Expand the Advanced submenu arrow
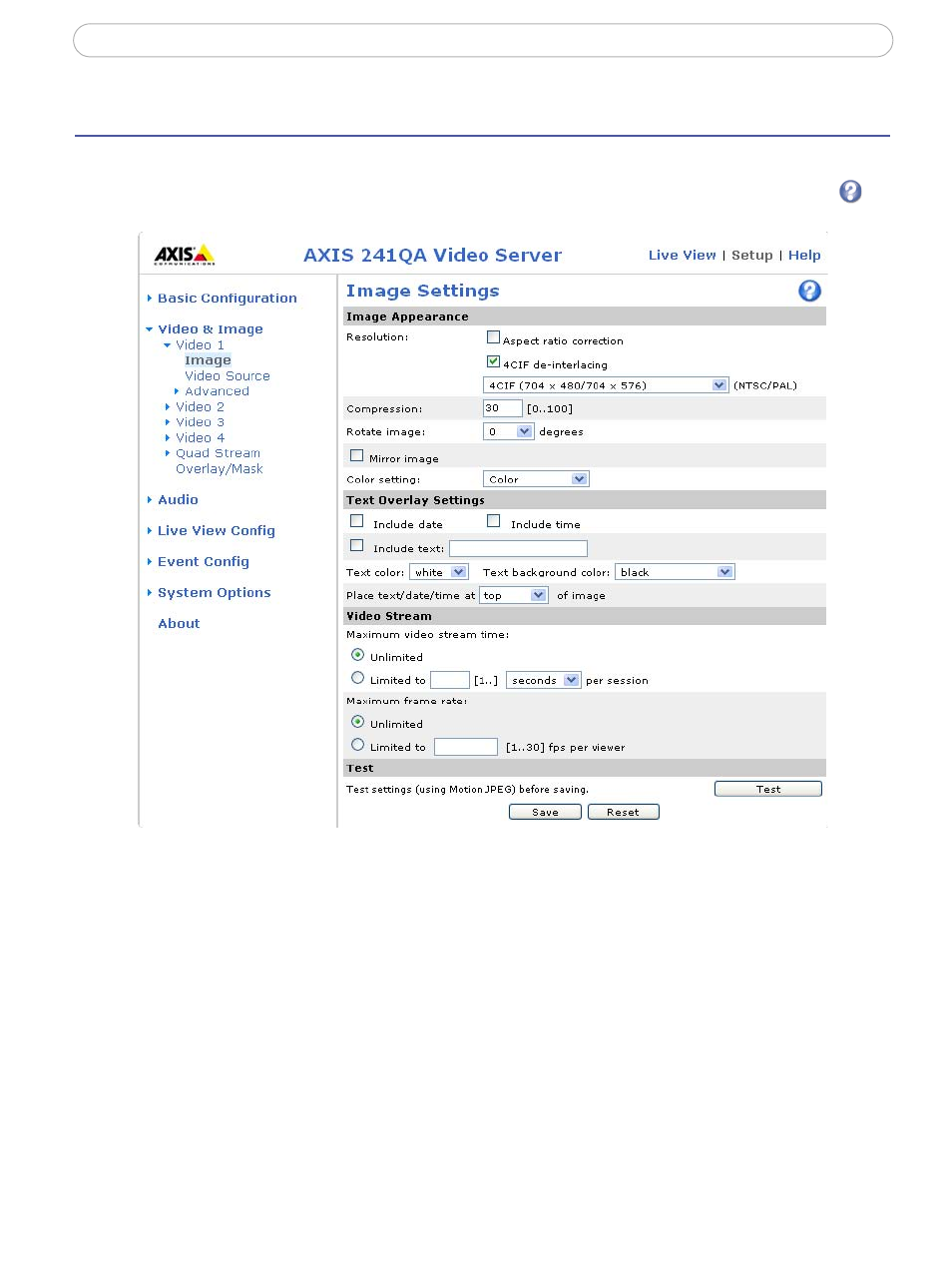This screenshot has width=952, height=1261. click(177, 391)
